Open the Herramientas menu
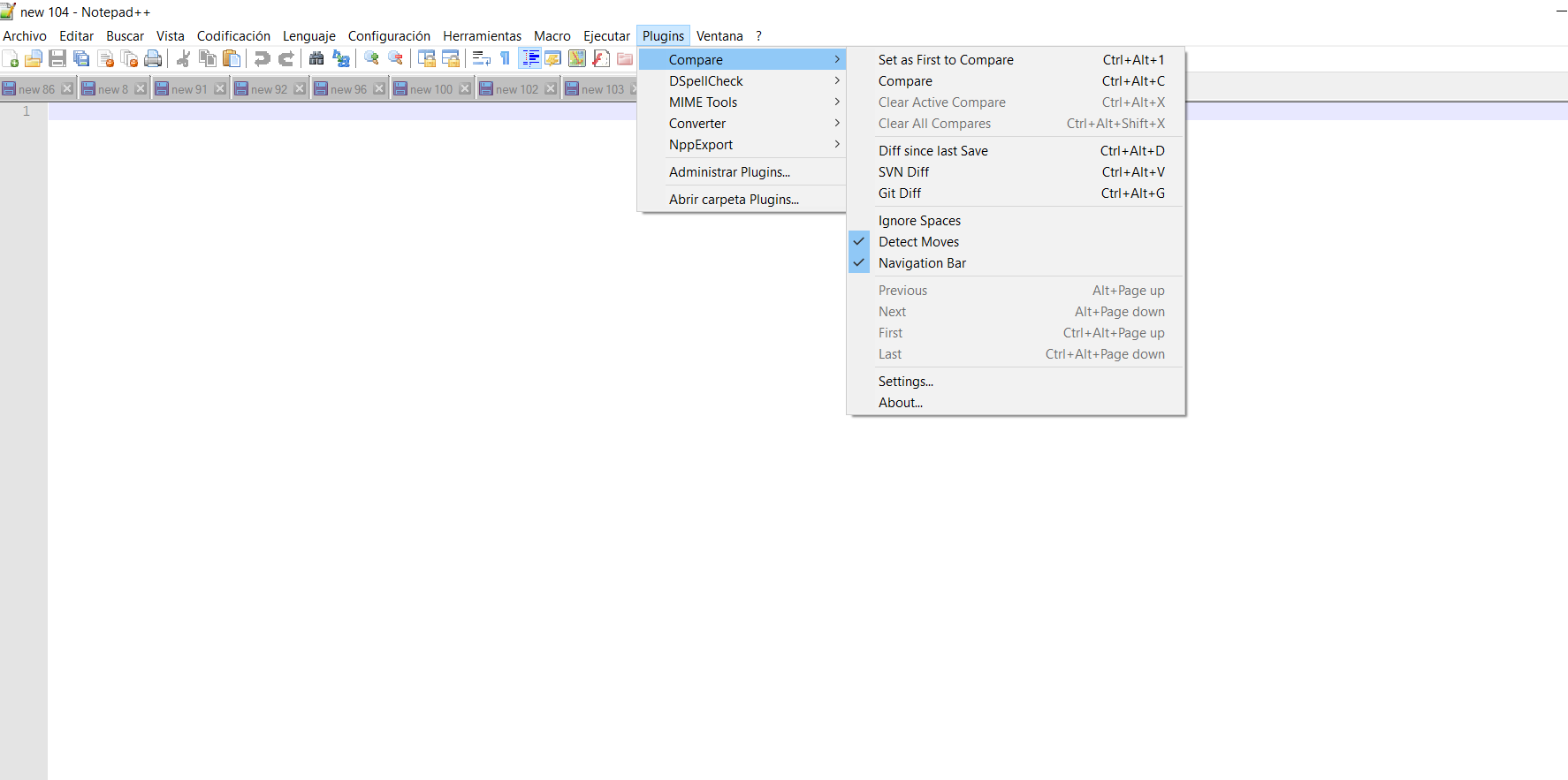This screenshot has width=1568, height=780. pyautogui.click(x=482, y=36)
